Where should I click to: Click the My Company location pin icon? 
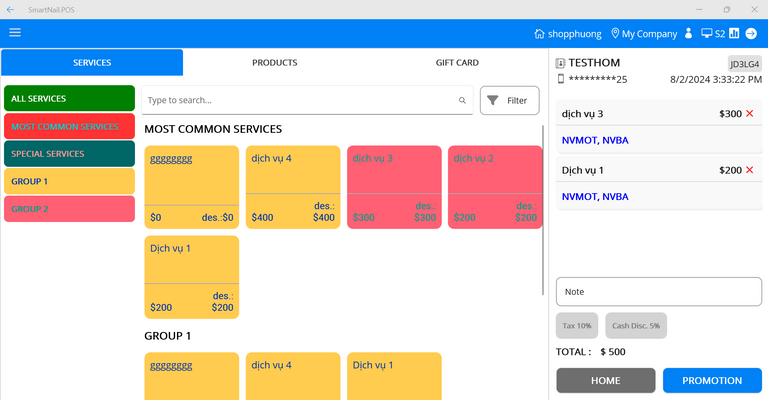(615, 34)
